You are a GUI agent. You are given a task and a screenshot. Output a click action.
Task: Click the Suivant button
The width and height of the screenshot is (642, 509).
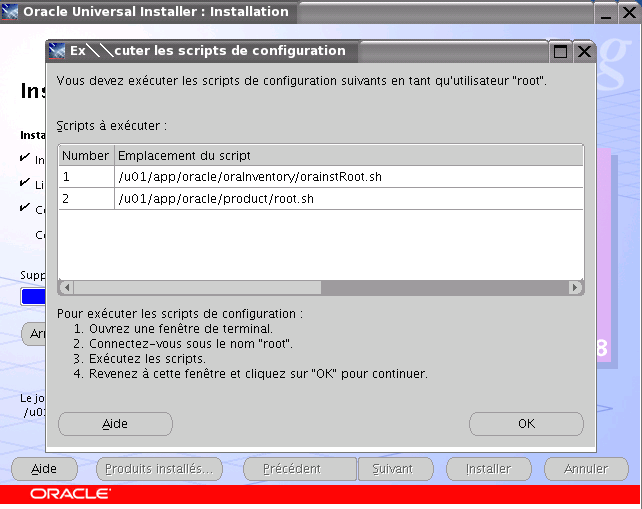pyautogui.click(x=396, y=469)
